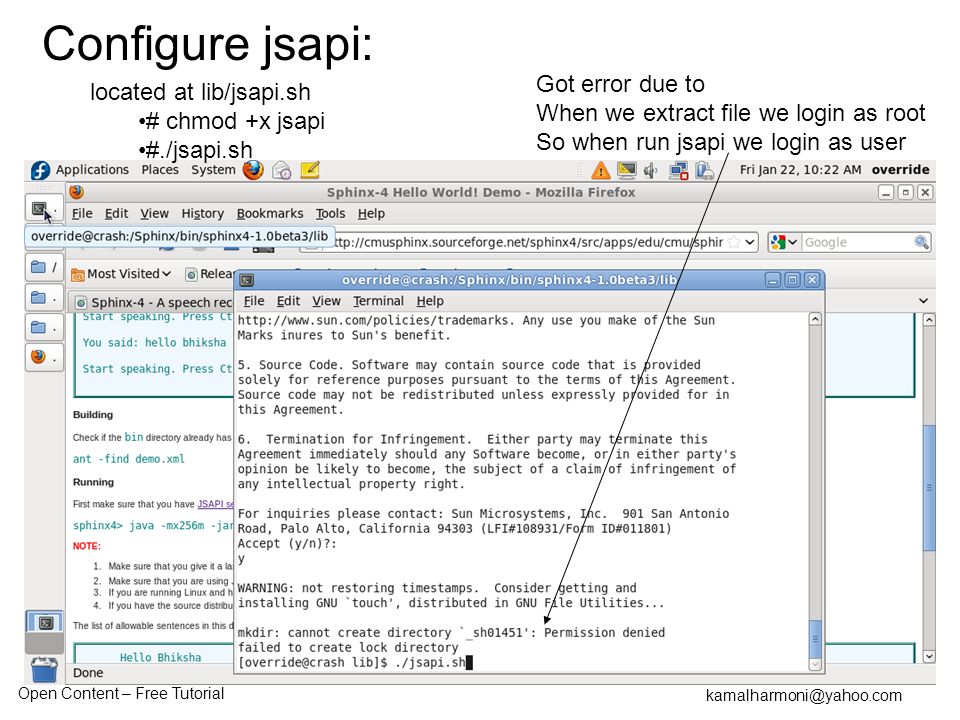The image size is (960, 720).
Task: Launch the Evolution mail launcher icon
Action: click(x=282, y=170)
